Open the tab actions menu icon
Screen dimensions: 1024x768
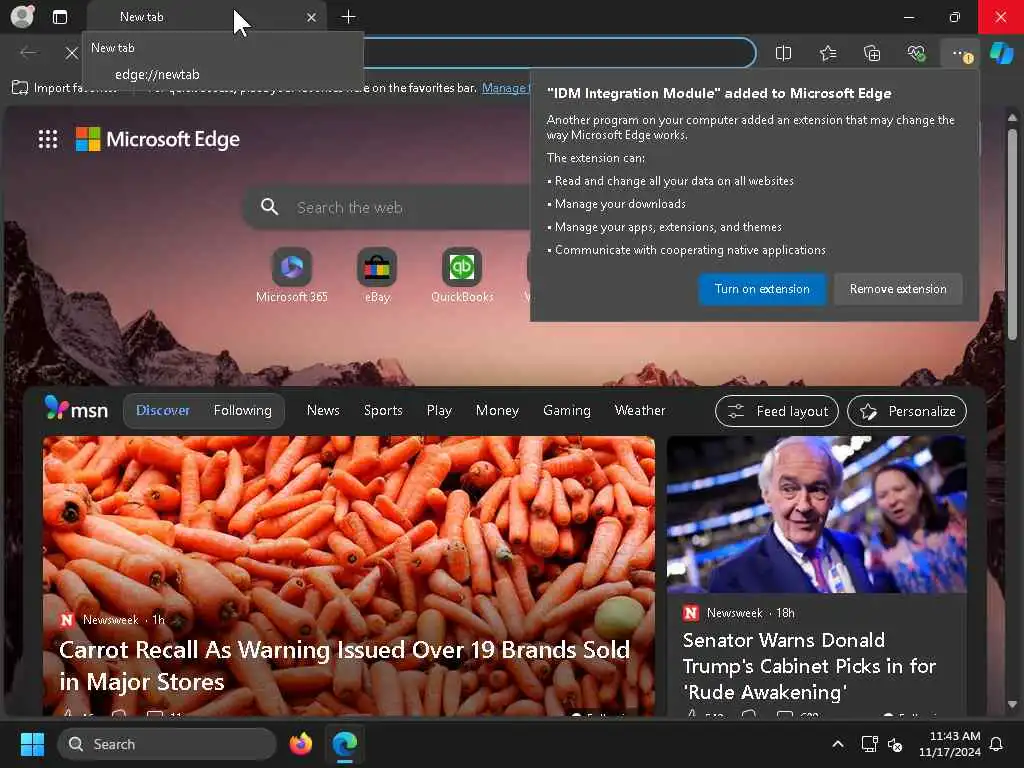coord(59,17)
